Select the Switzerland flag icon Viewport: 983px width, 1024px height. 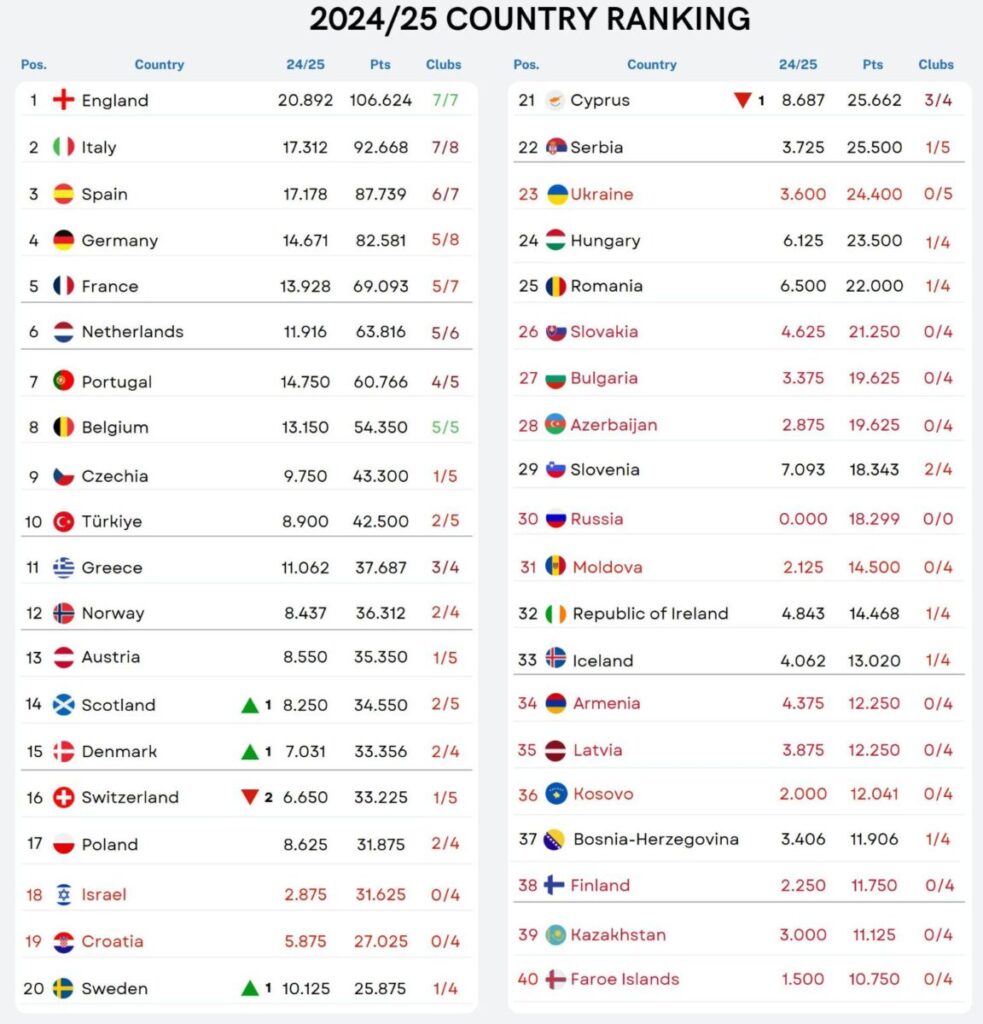click(63, 797)
